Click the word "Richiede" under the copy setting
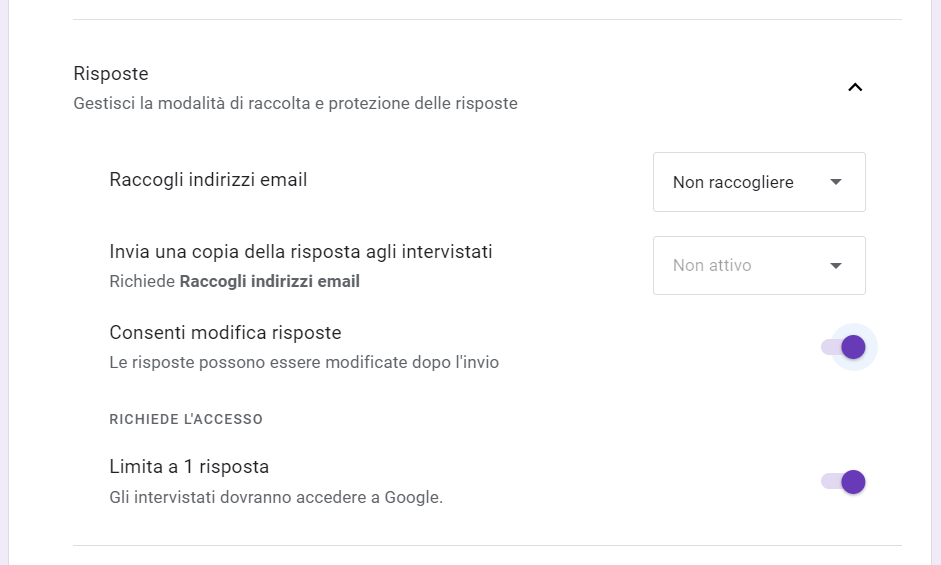Screen dimensions: 941x565 pos(141,282)
